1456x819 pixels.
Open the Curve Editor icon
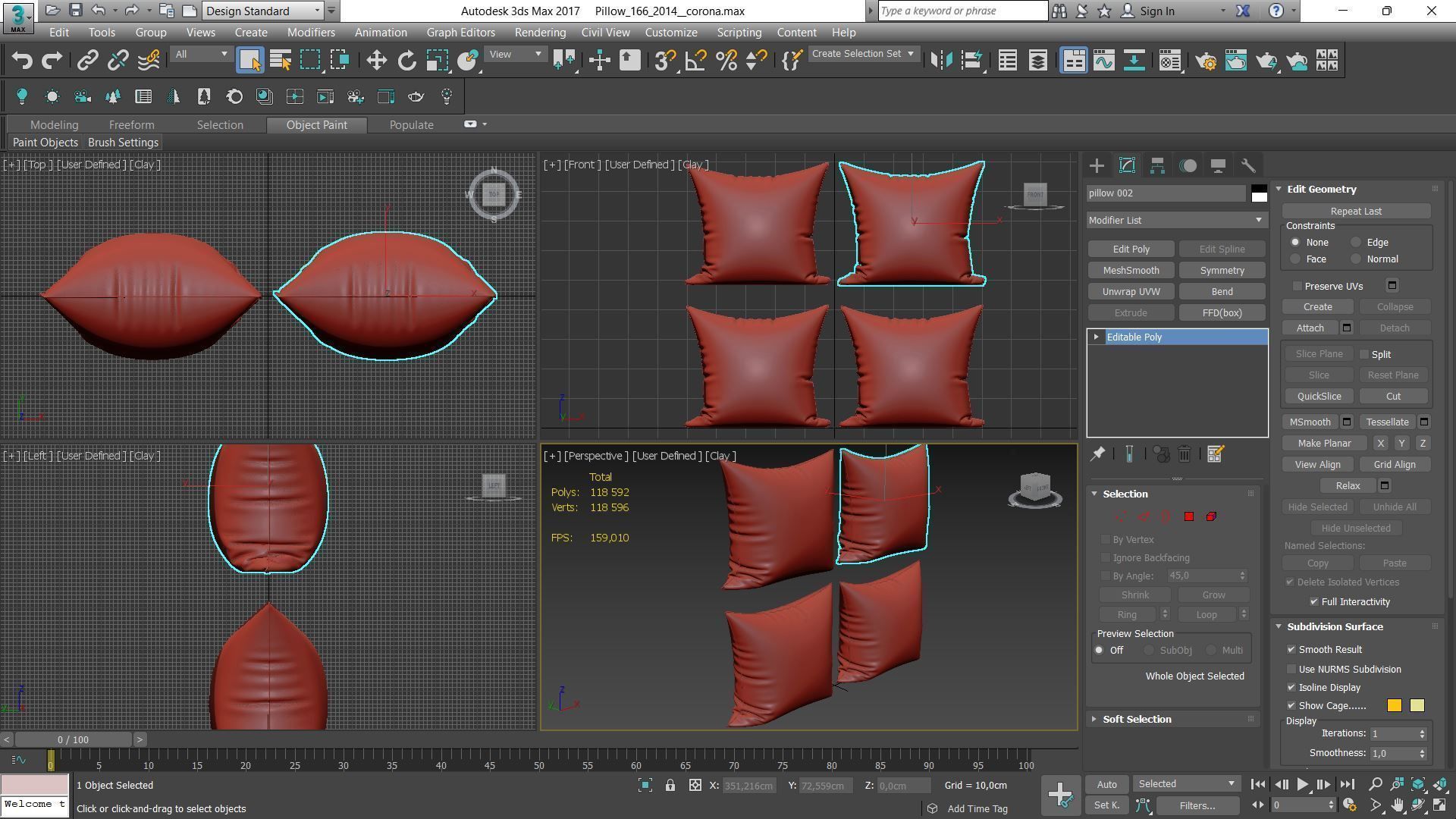(1103, 61)
